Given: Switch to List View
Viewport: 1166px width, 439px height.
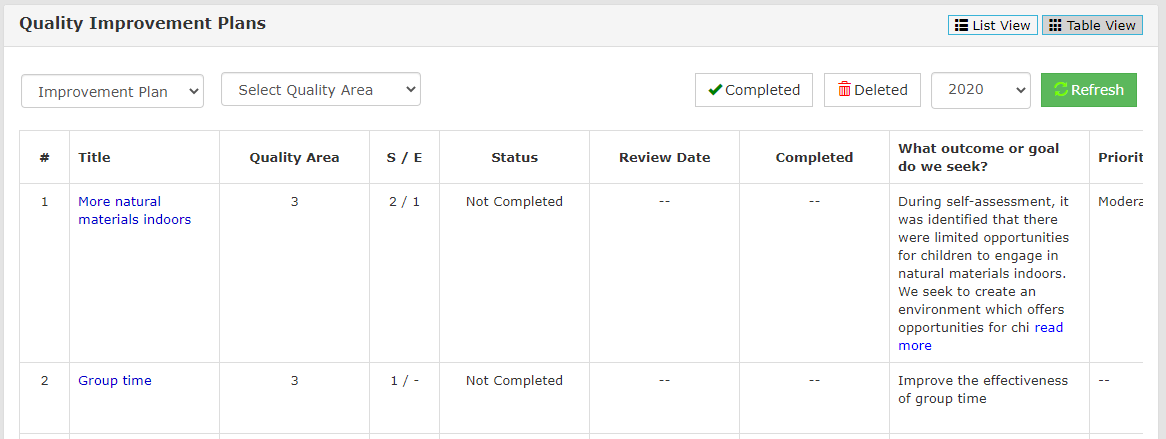Looking at the screenshot, I should coord(991,25).
